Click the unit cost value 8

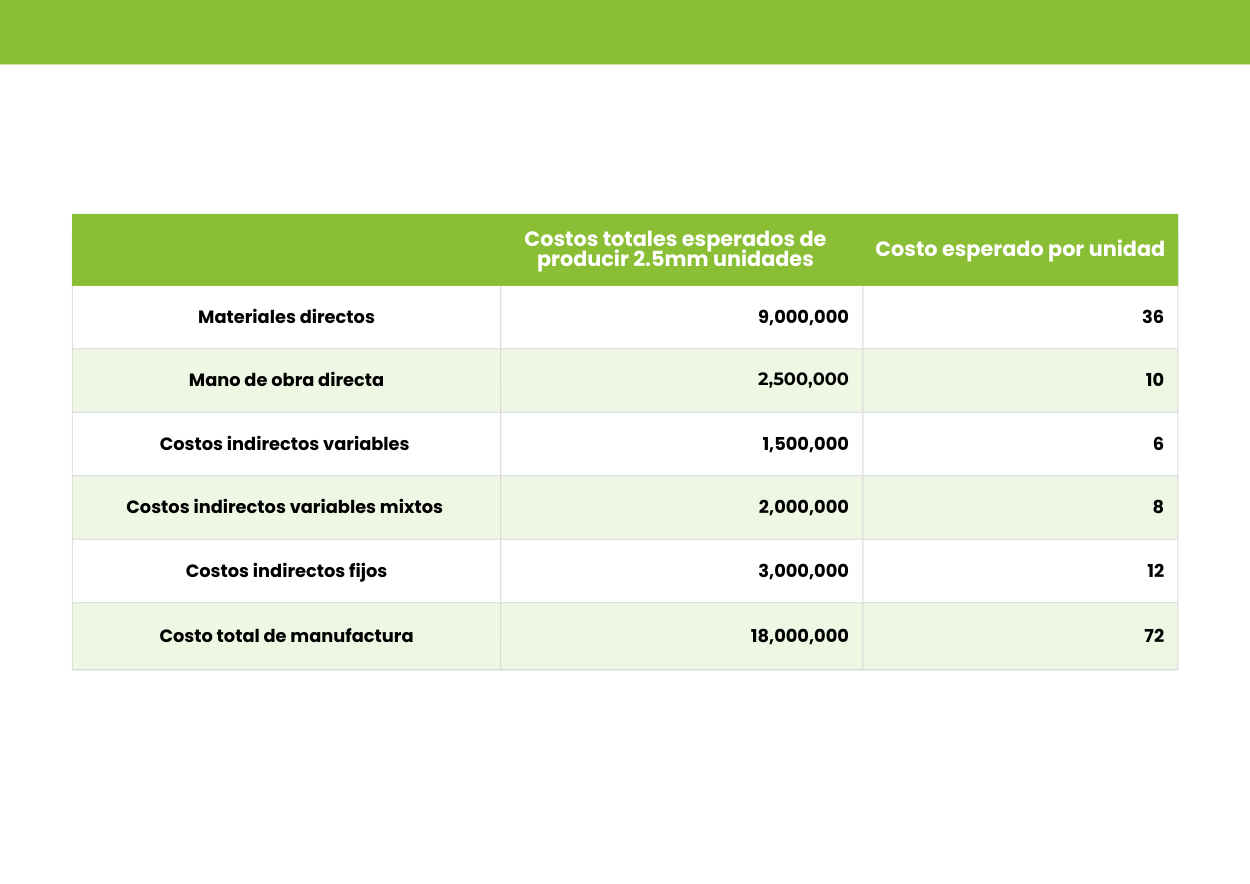(x=1158, y=507)
